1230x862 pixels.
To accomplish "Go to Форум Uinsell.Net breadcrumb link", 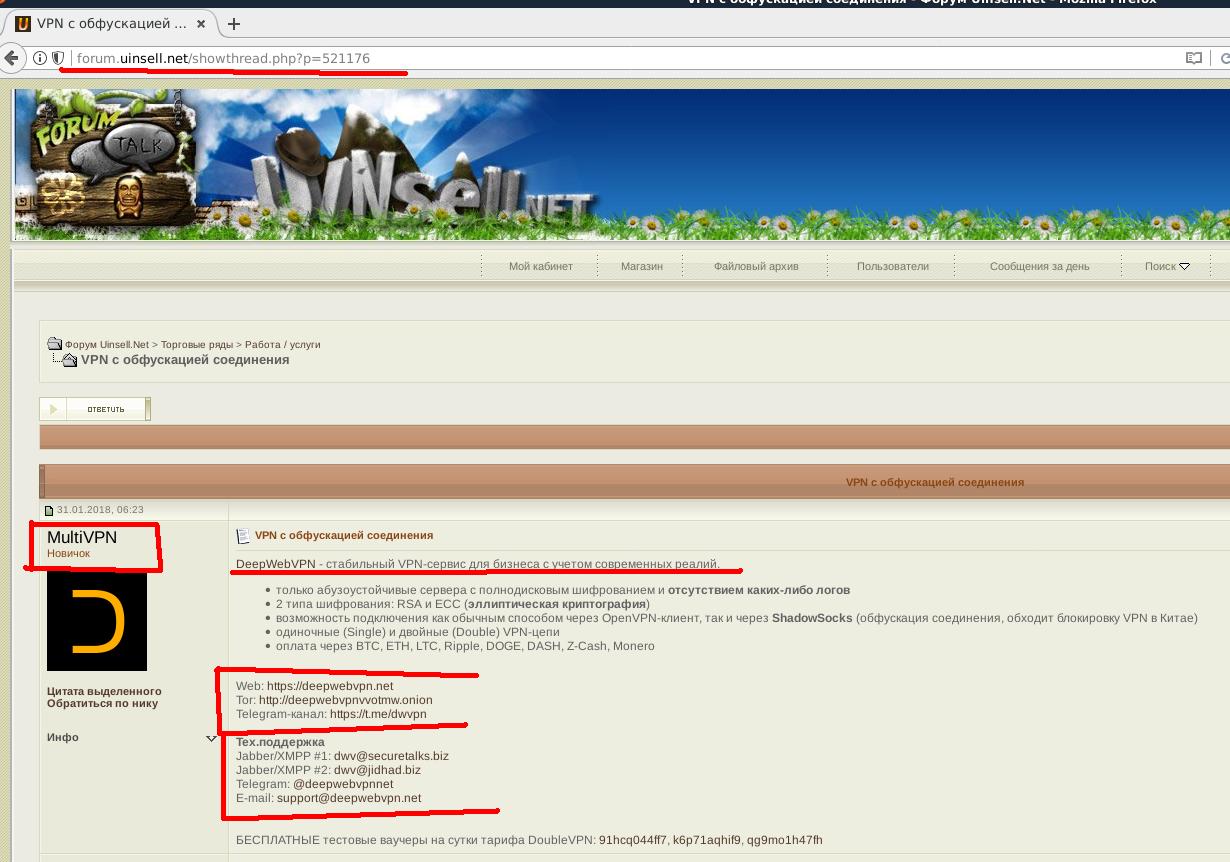I will point(107,344).
